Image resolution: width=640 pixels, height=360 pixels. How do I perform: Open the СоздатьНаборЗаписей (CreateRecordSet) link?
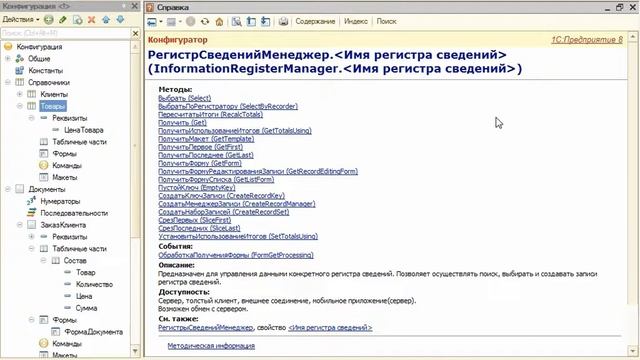pyautogui.click(x=224, y=212)
